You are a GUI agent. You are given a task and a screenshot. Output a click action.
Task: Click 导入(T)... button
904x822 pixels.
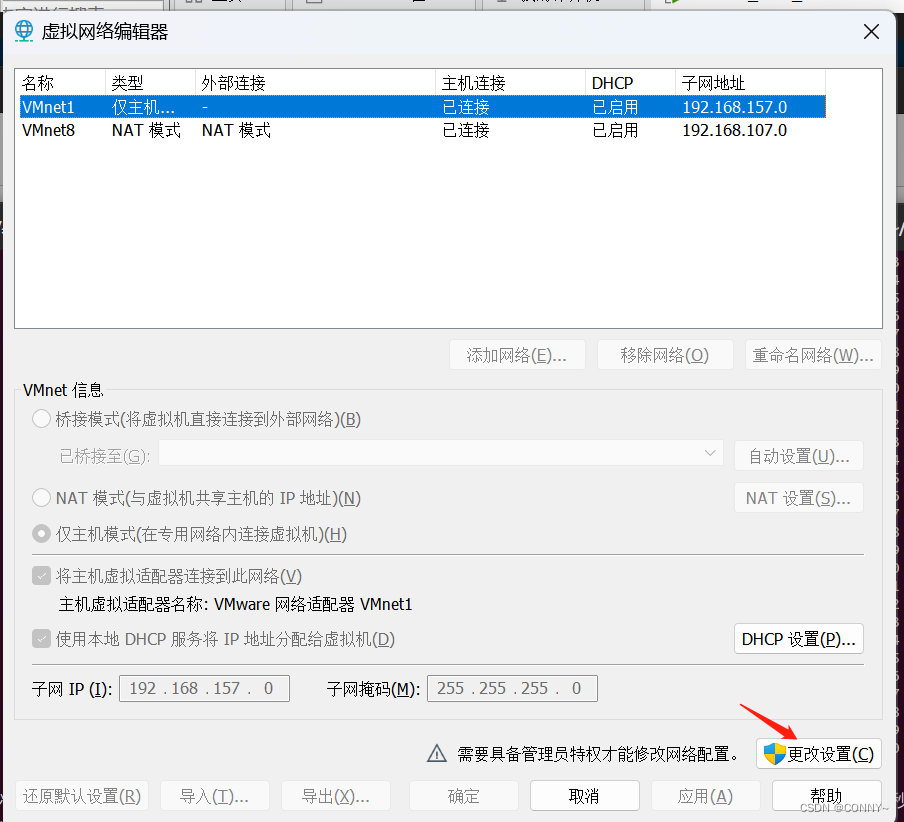pos(214,796)
